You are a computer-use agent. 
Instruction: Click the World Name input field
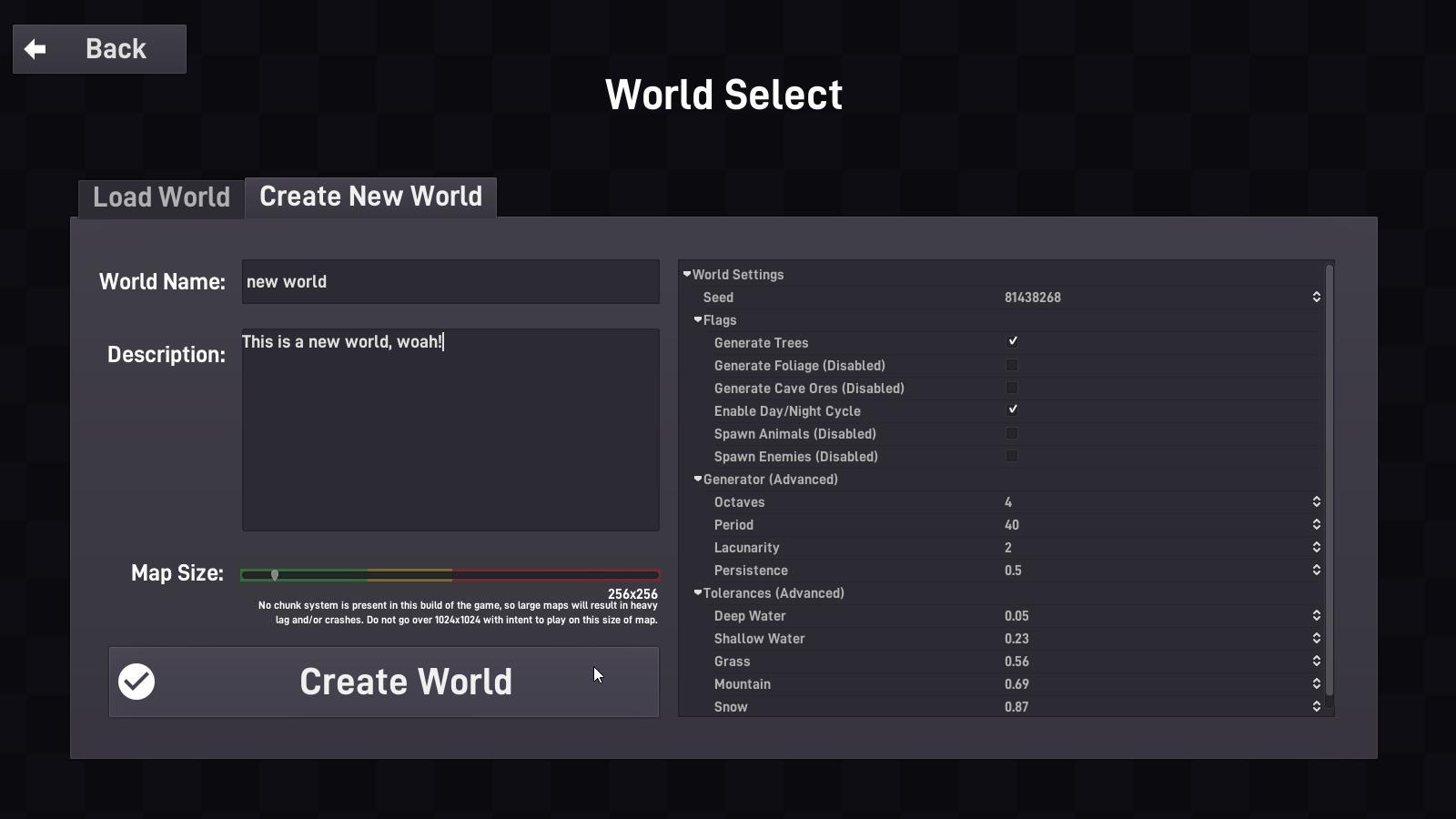tap(450, 282)
